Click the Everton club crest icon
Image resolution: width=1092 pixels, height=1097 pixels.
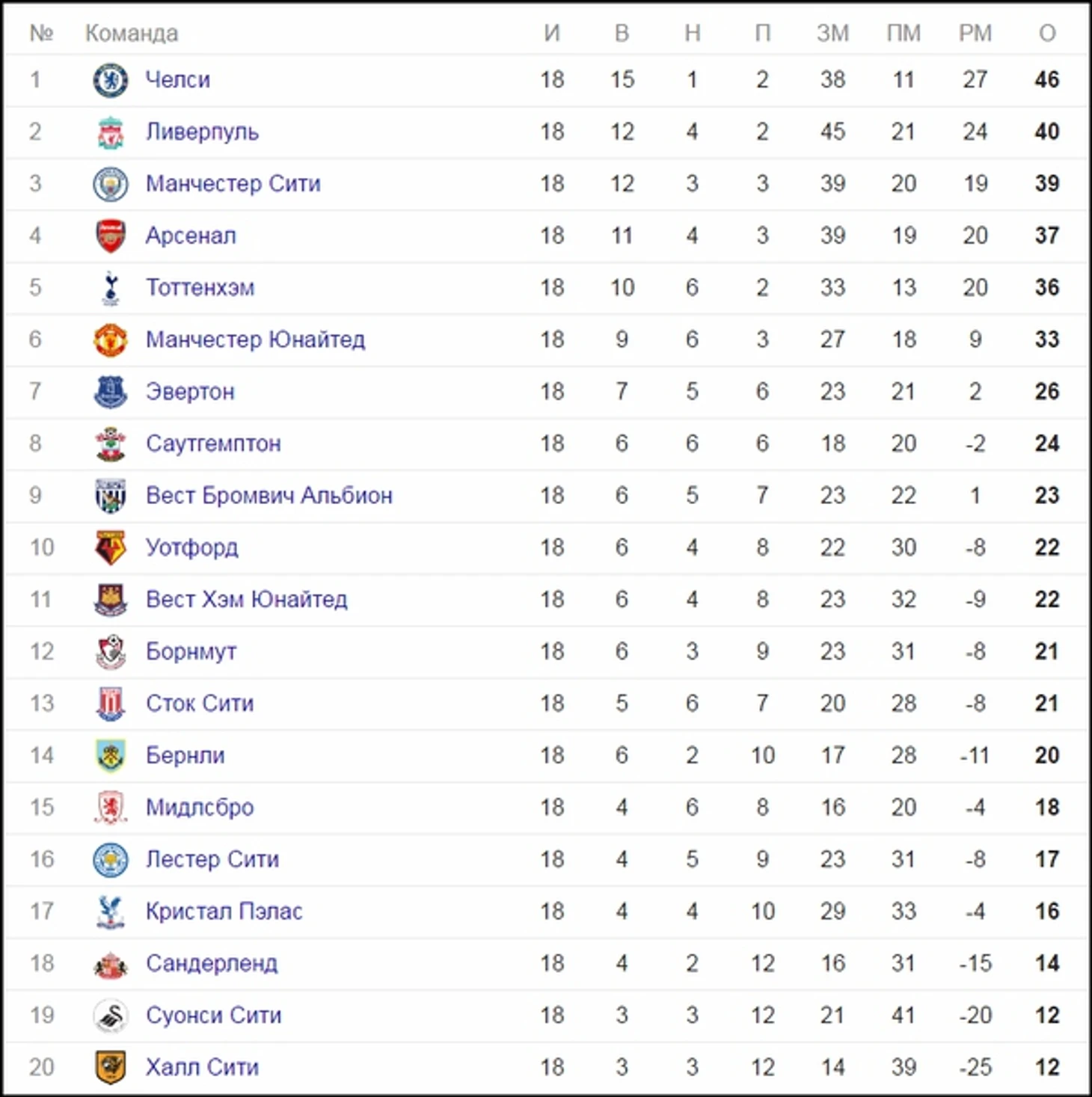pos(111,392)
